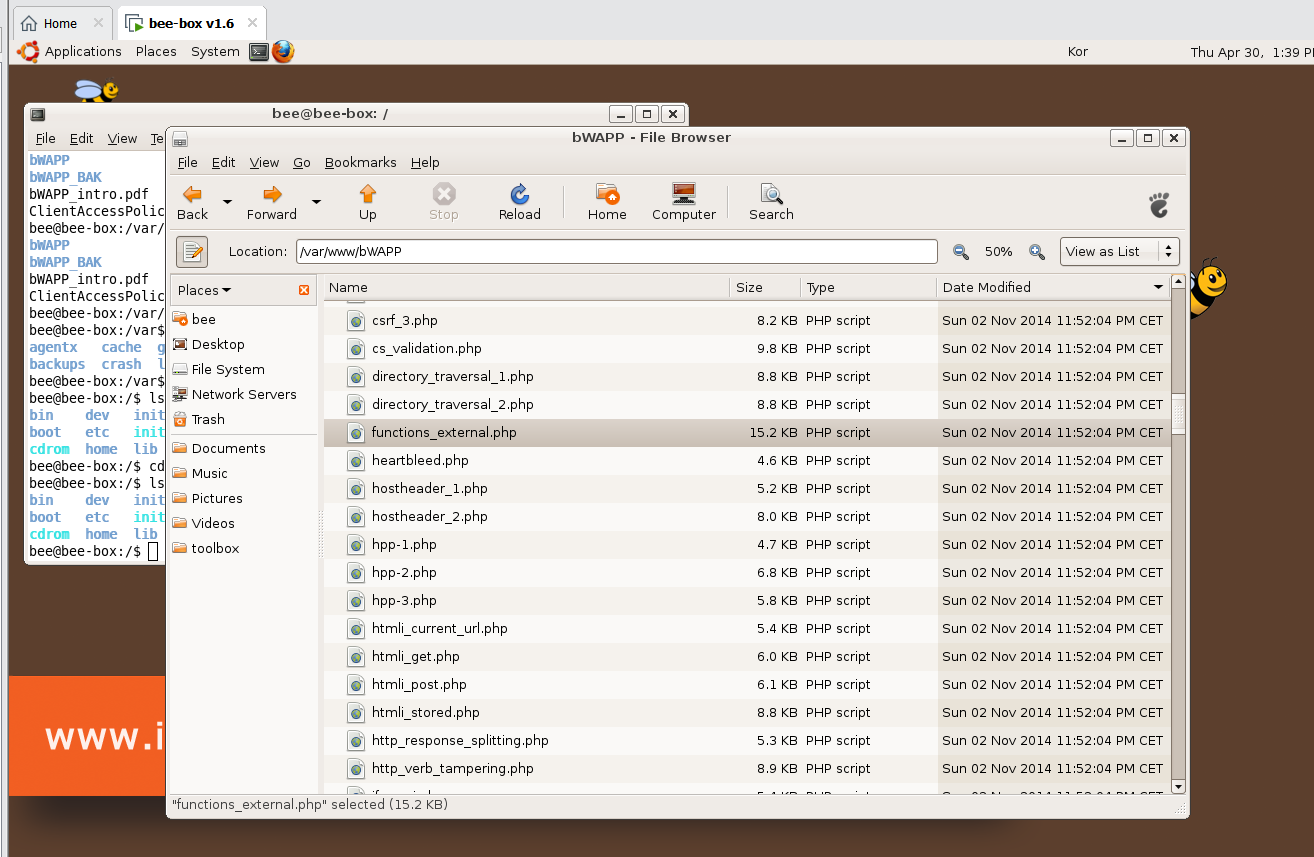The height and width of the screenshot is (857, 1314).
Task: Close the Places side pane
Action: [304, 290]
